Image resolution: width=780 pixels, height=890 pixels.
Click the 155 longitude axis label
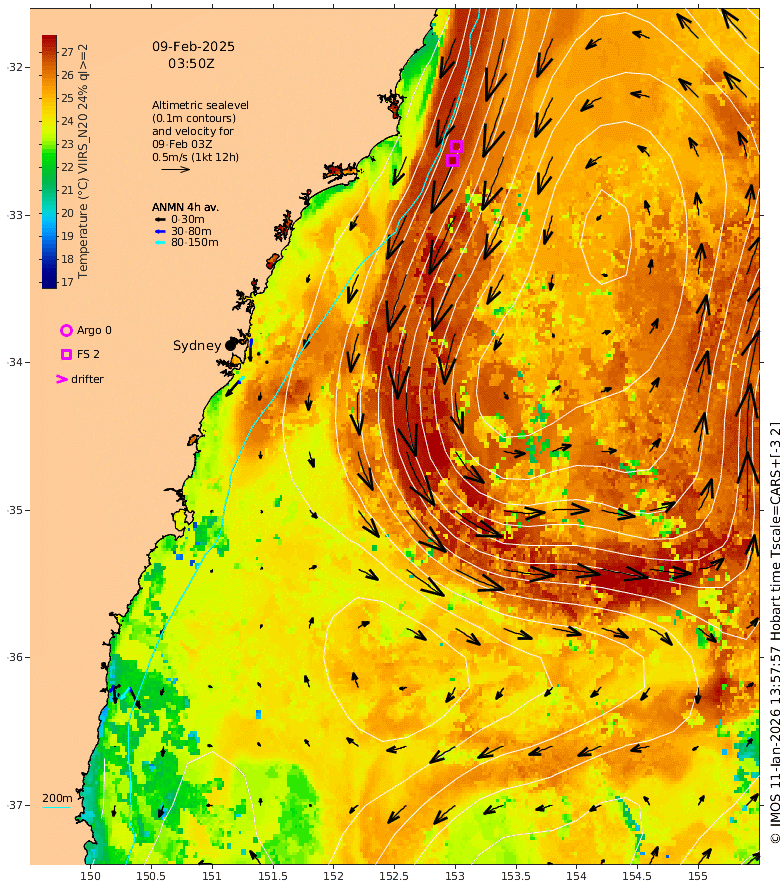tap(698, 876)
